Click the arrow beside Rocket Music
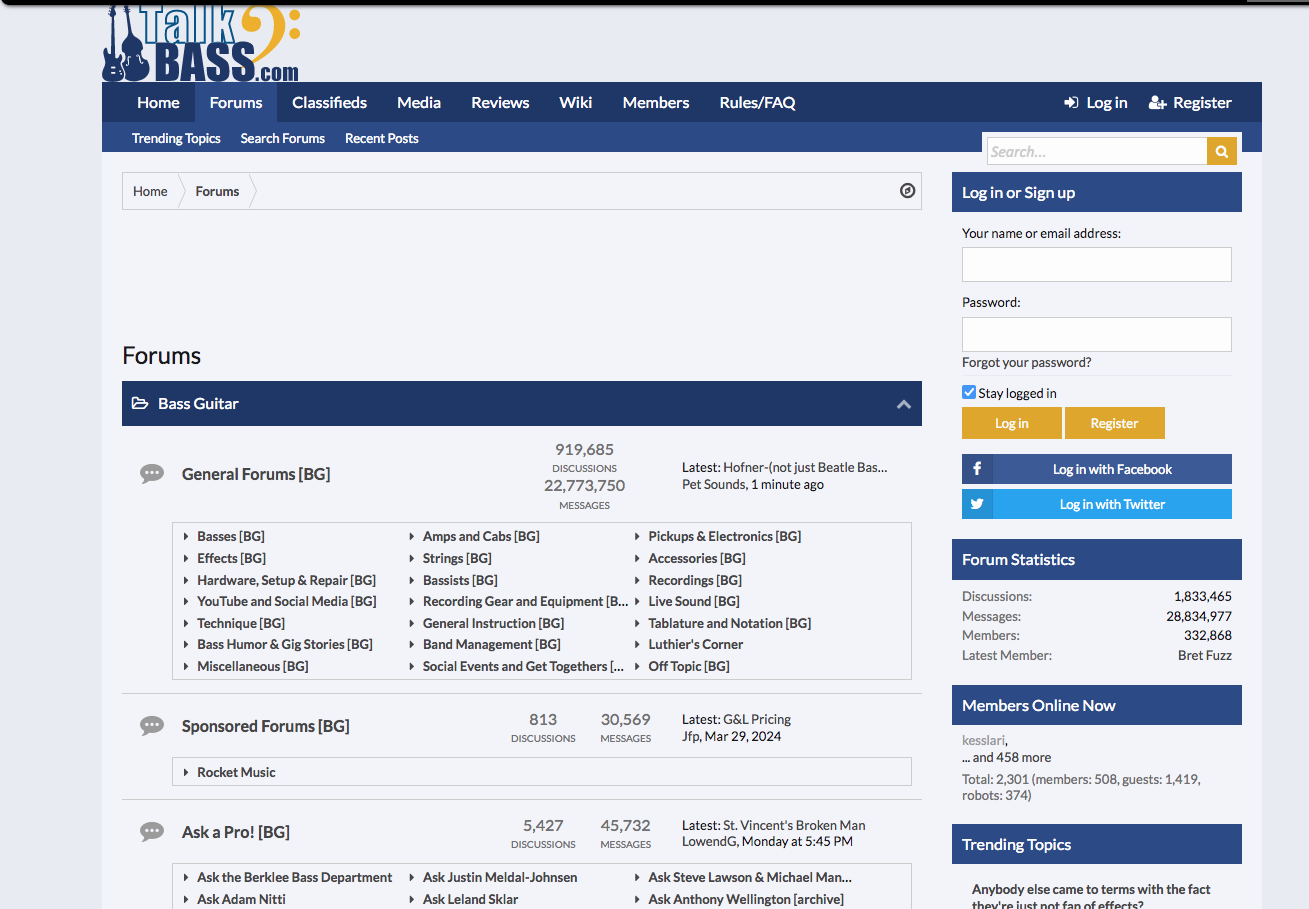Image resolution: width=1309 pixels, height=909 pixels. tap(187, 773)
